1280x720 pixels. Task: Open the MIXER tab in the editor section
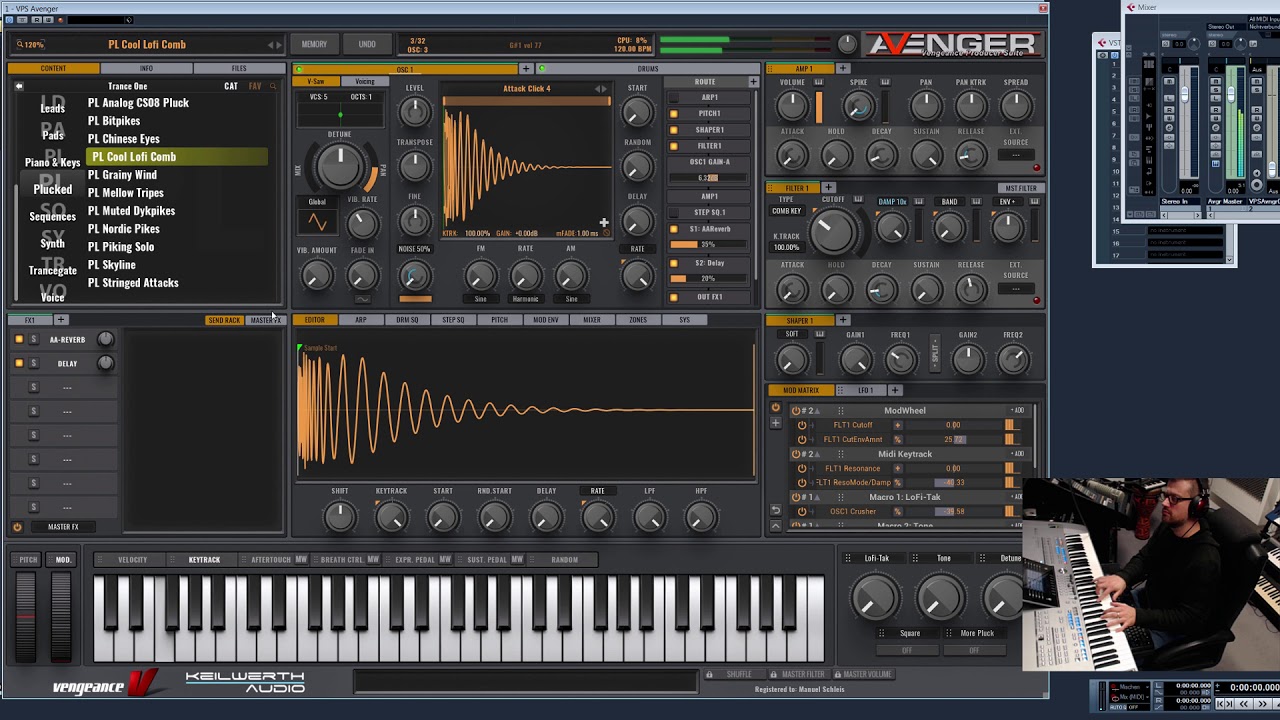point(592,320)
